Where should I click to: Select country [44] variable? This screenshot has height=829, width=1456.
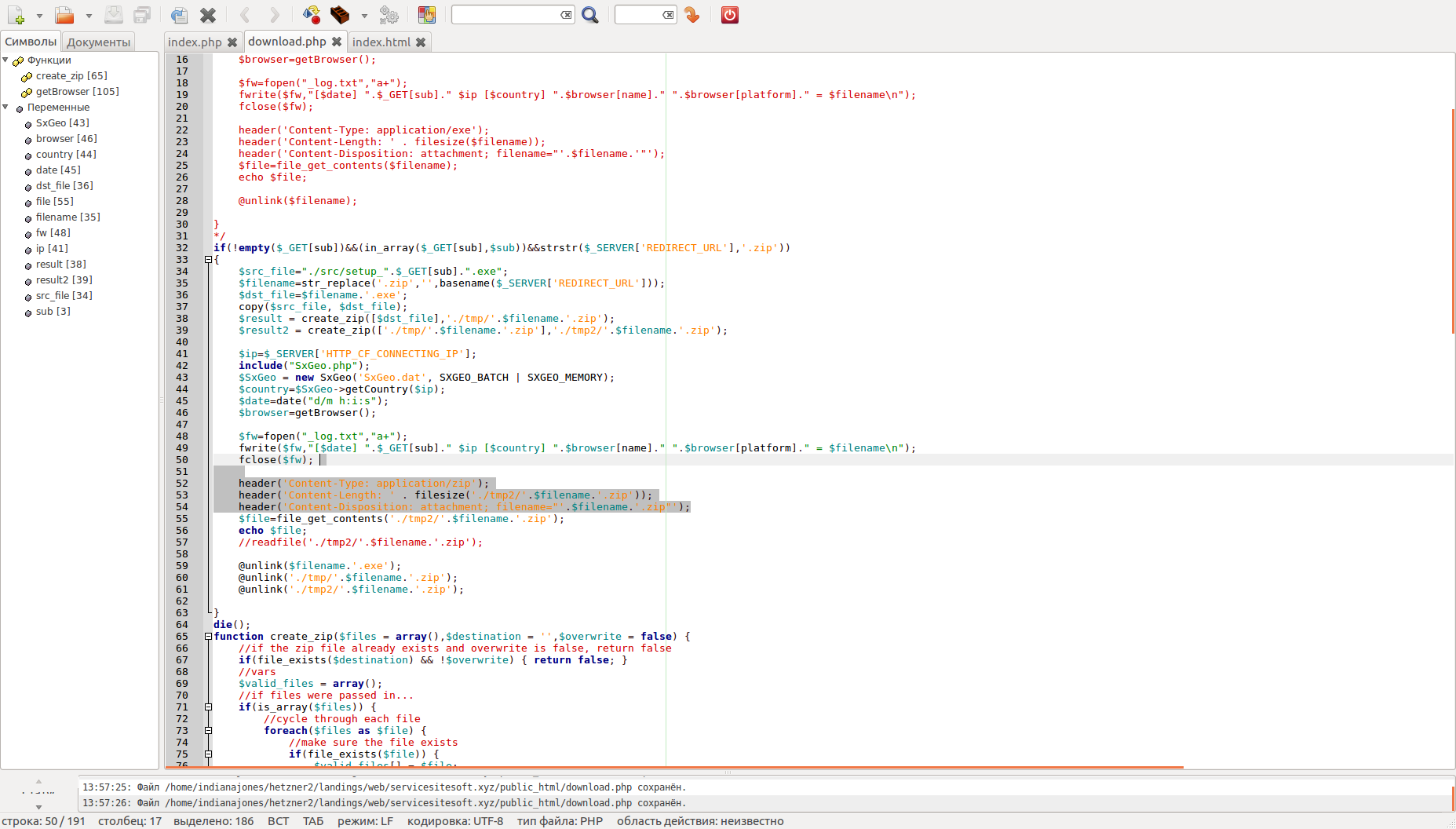click(x=66, y=155)
